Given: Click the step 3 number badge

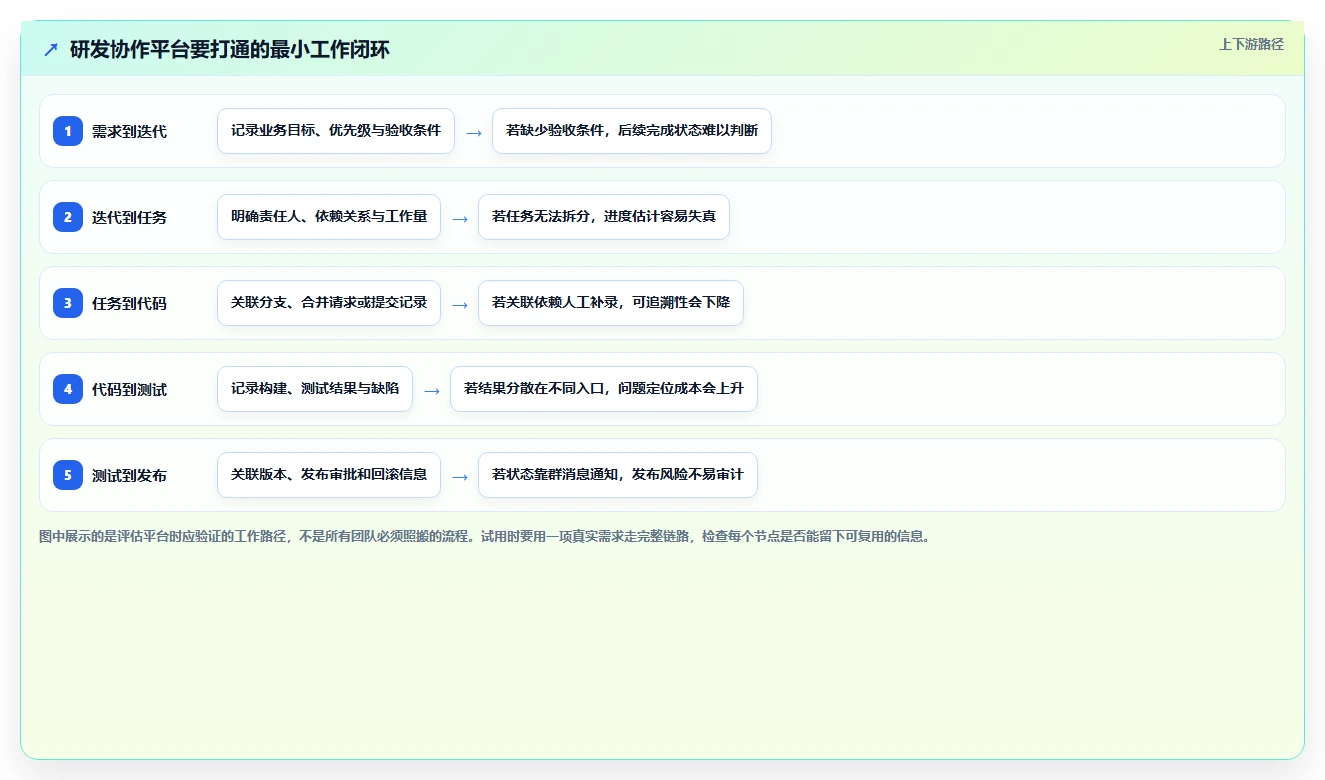Looking at the screenshot, I should click(x=68, y=303).
